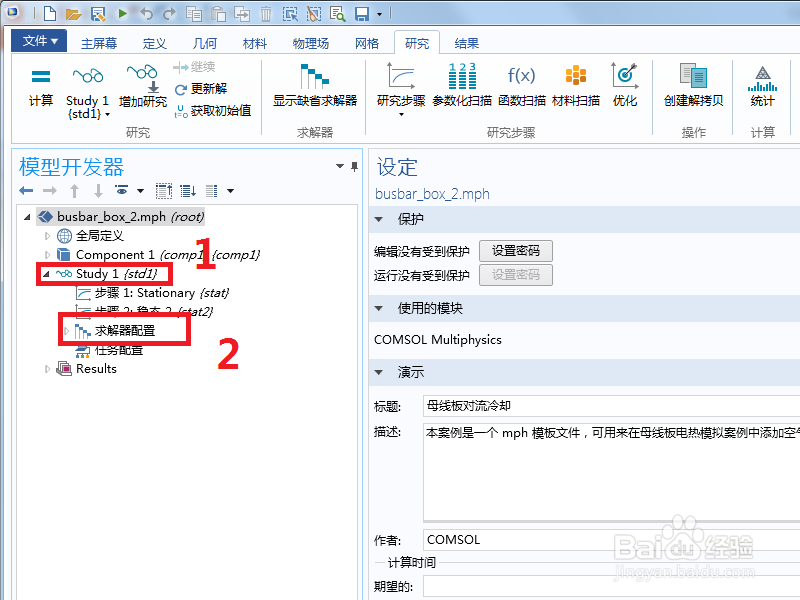Click the 期望的 expected time field
800x600 pixels.
tap(611, 587)
